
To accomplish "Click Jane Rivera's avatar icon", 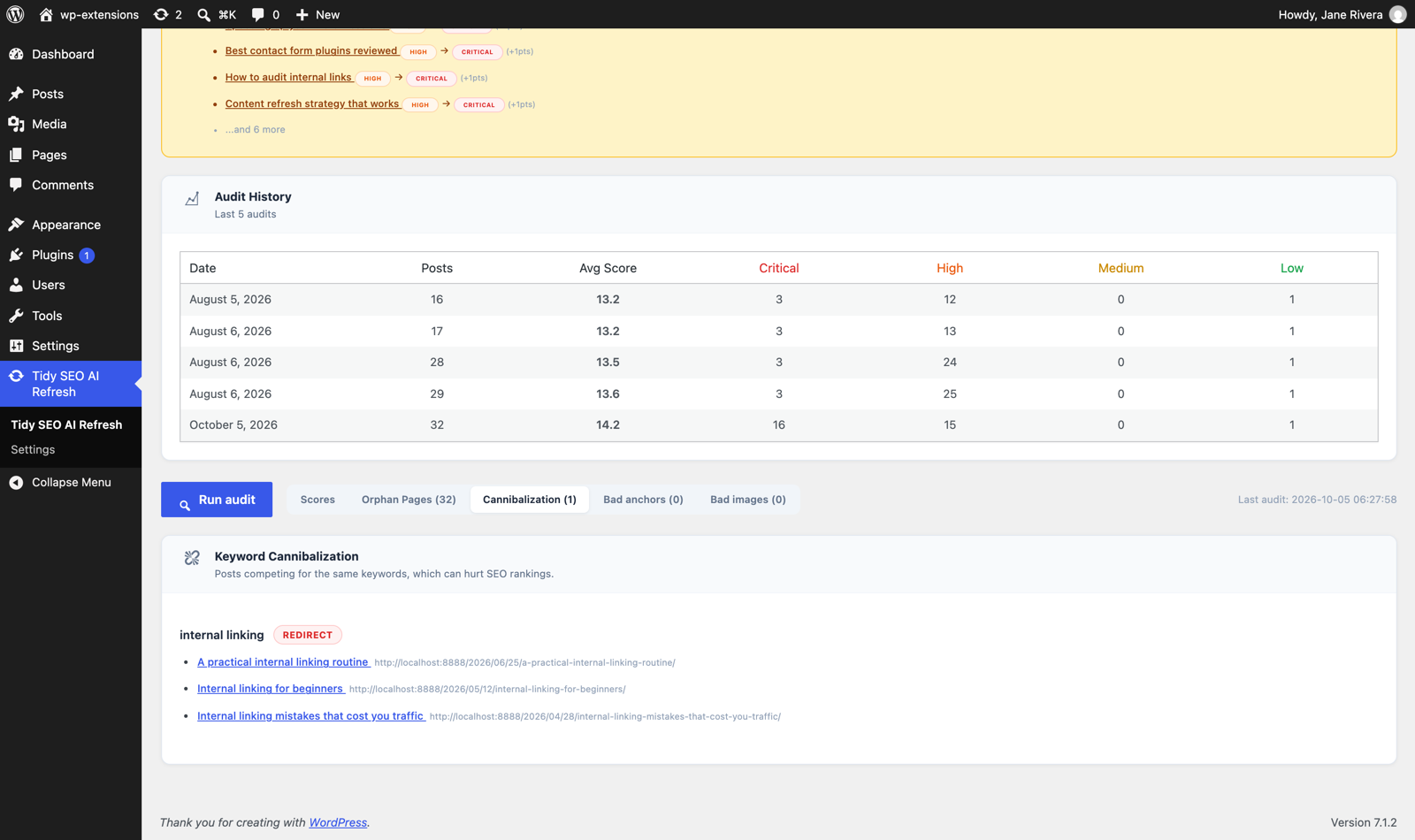I will tap(1397, 14).
